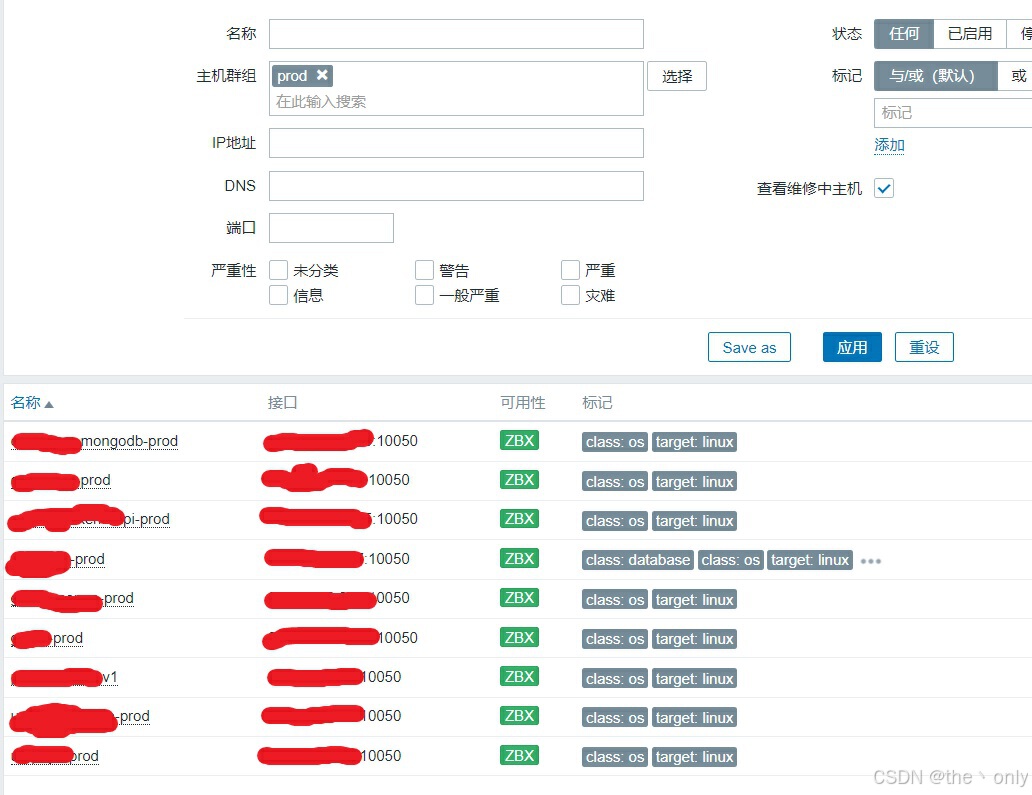Check the 严重 severity box
This screenshot has width=1032, height=795.
570,270
